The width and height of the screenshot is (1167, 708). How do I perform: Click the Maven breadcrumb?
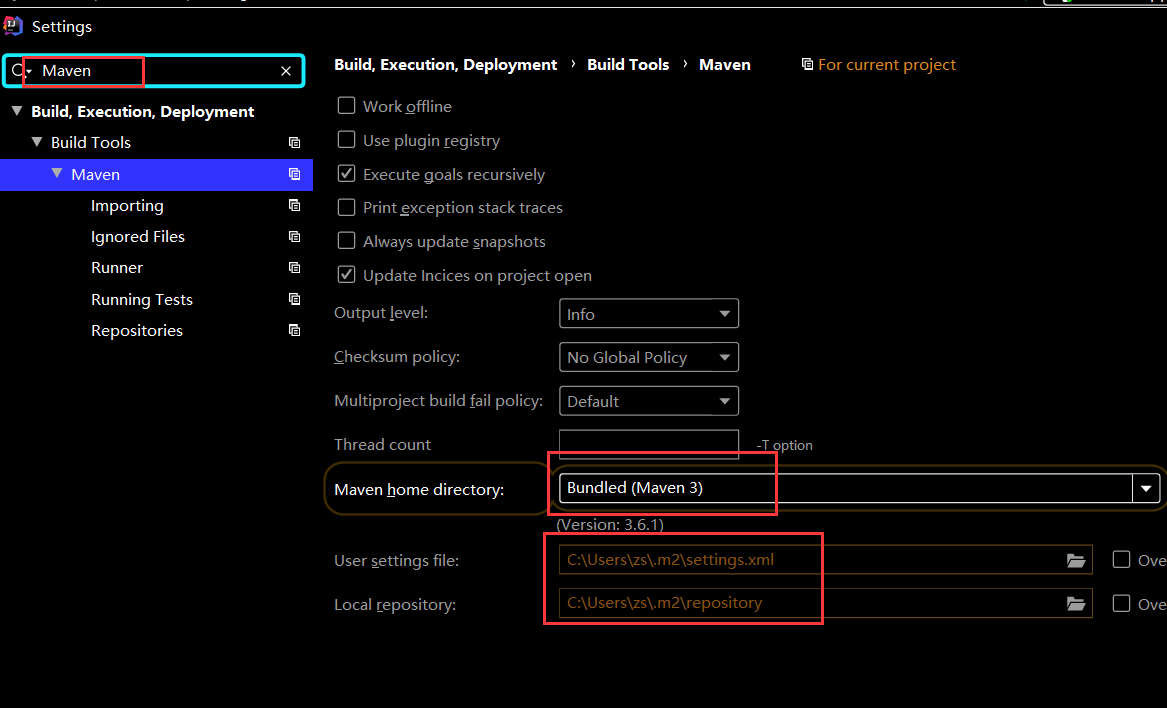[725, 65]
